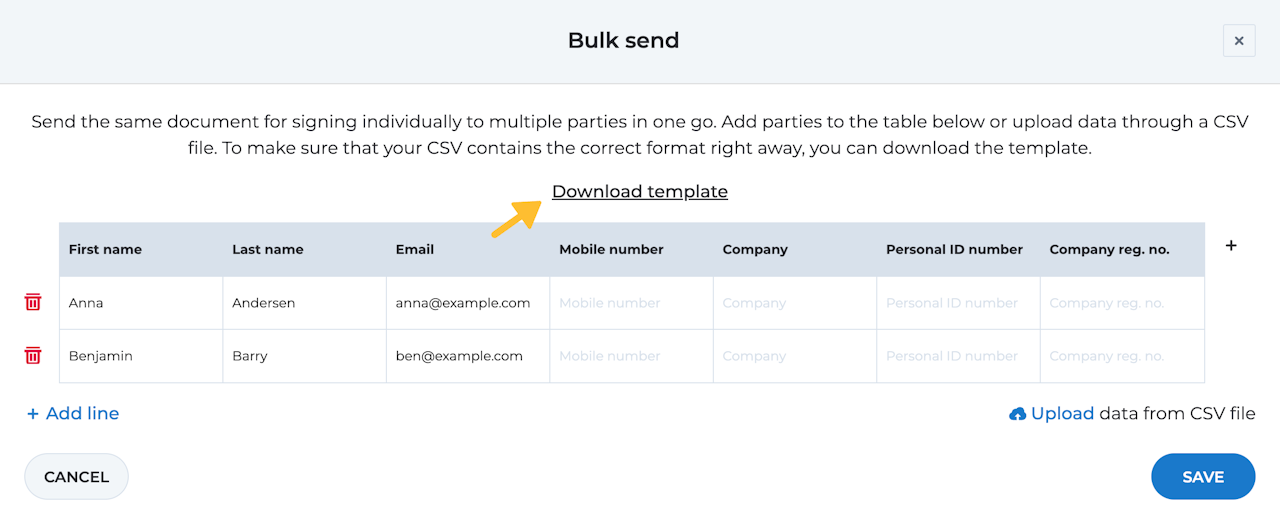This screenshot has height=524, width=1280.
Task: Click the plus icon beside table header
Action: coord(1231,246)
